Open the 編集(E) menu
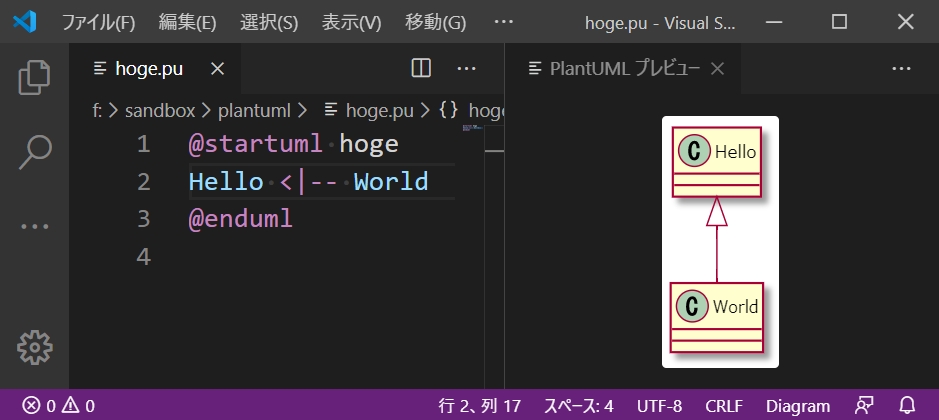 click(187, 23)
